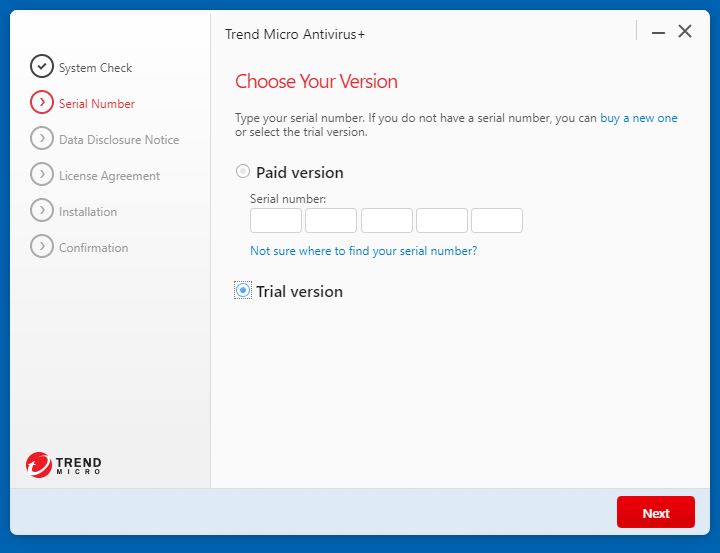The width and height of the screenshot is (720, 553).
Task: Click the 'Paid version' label text
Action: (300, 173)
